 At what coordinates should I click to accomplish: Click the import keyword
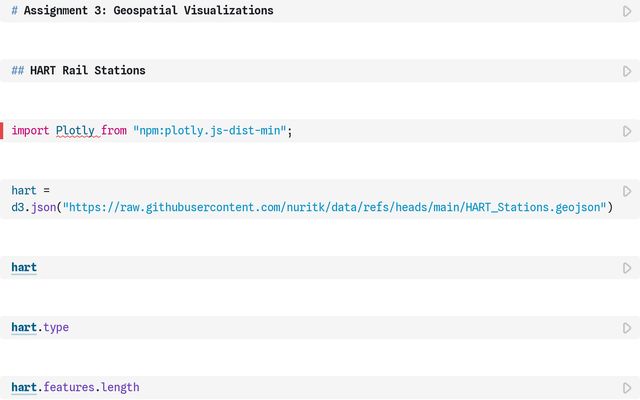[x=30, y=131]
